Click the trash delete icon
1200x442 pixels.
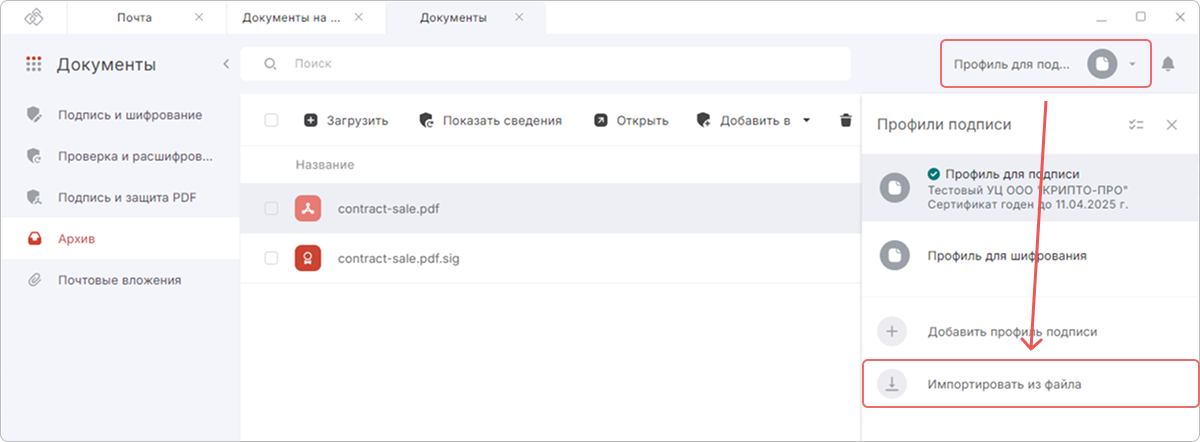[x=846, y=120]
